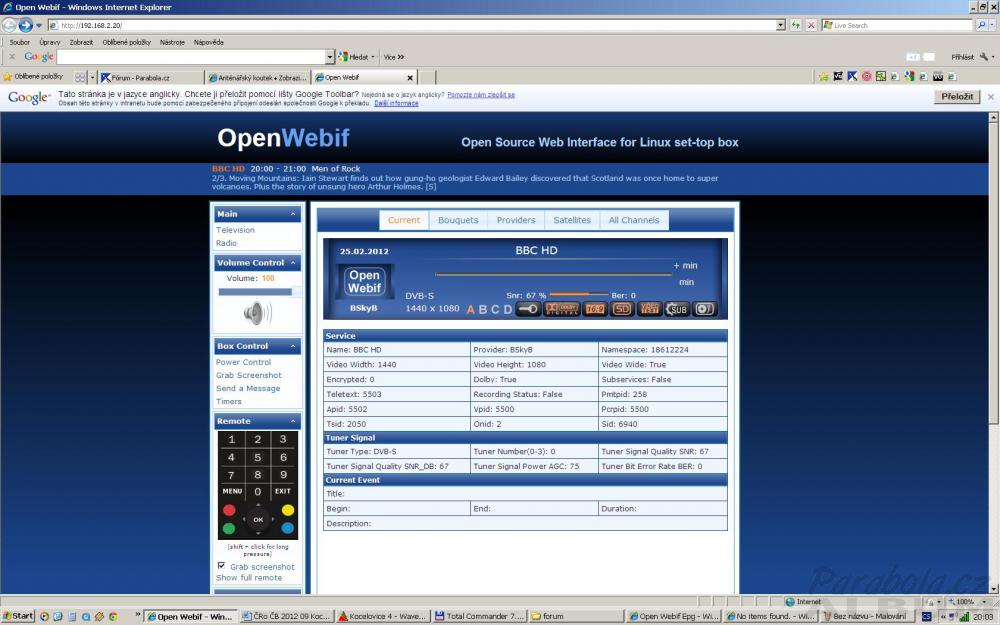Open the Google search box dropdown

coord(330,57)
